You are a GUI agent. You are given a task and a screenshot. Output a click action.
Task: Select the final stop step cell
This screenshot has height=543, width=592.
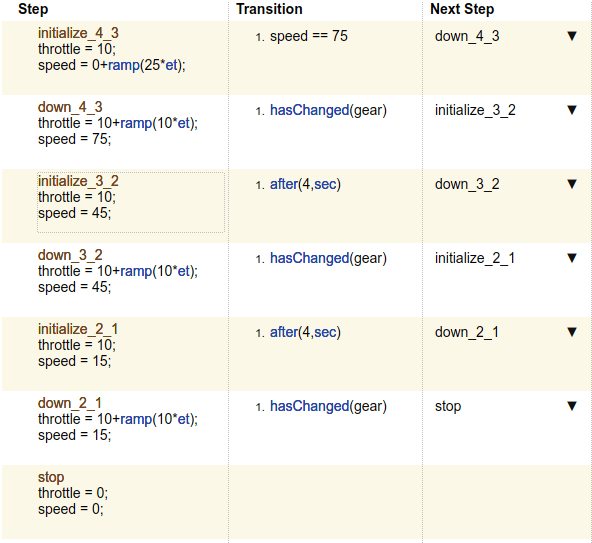click(x=115, y=502)
